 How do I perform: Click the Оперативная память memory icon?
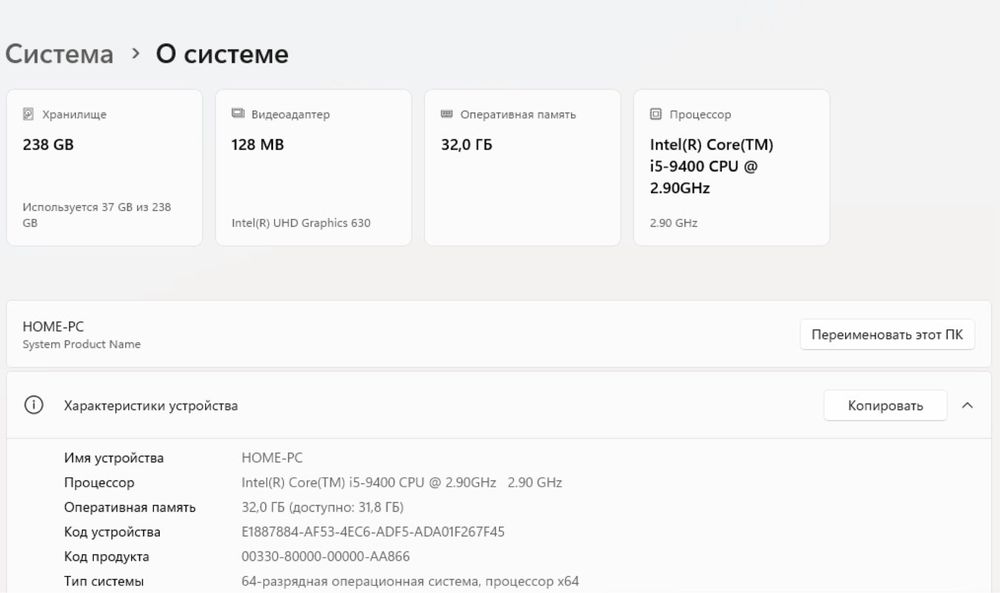447,115
